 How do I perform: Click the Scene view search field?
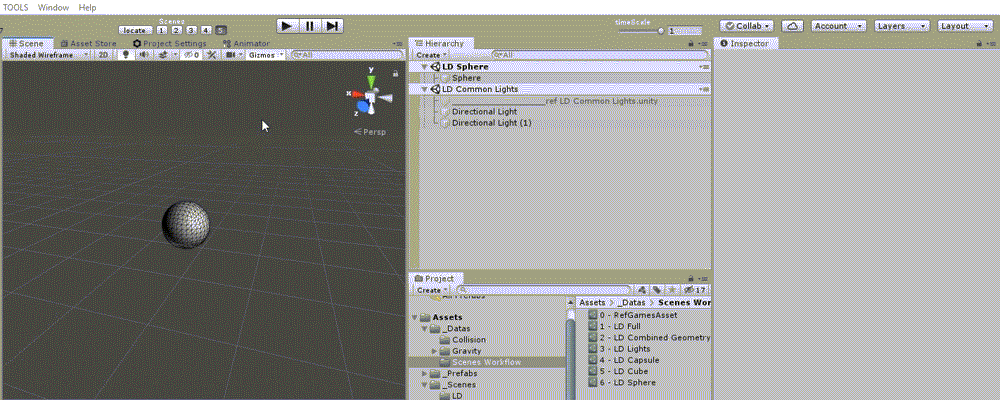346,55
